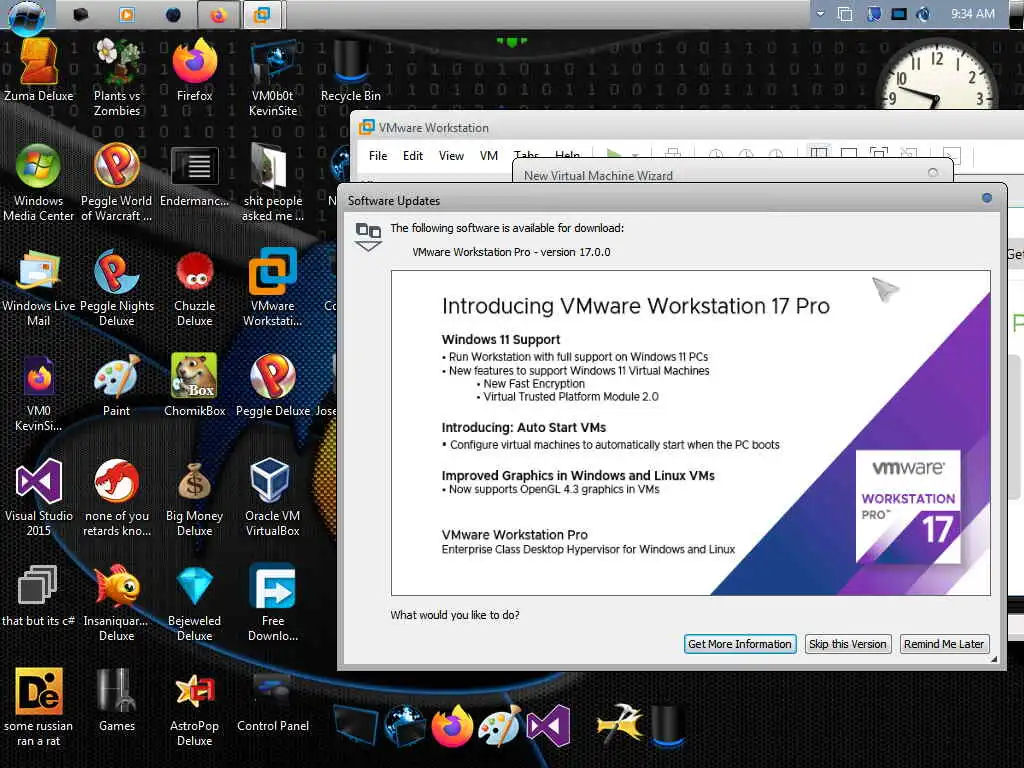1024x768 pixels.
Task: Switch to the Firefox taskbar button
Action: [217, 14]
